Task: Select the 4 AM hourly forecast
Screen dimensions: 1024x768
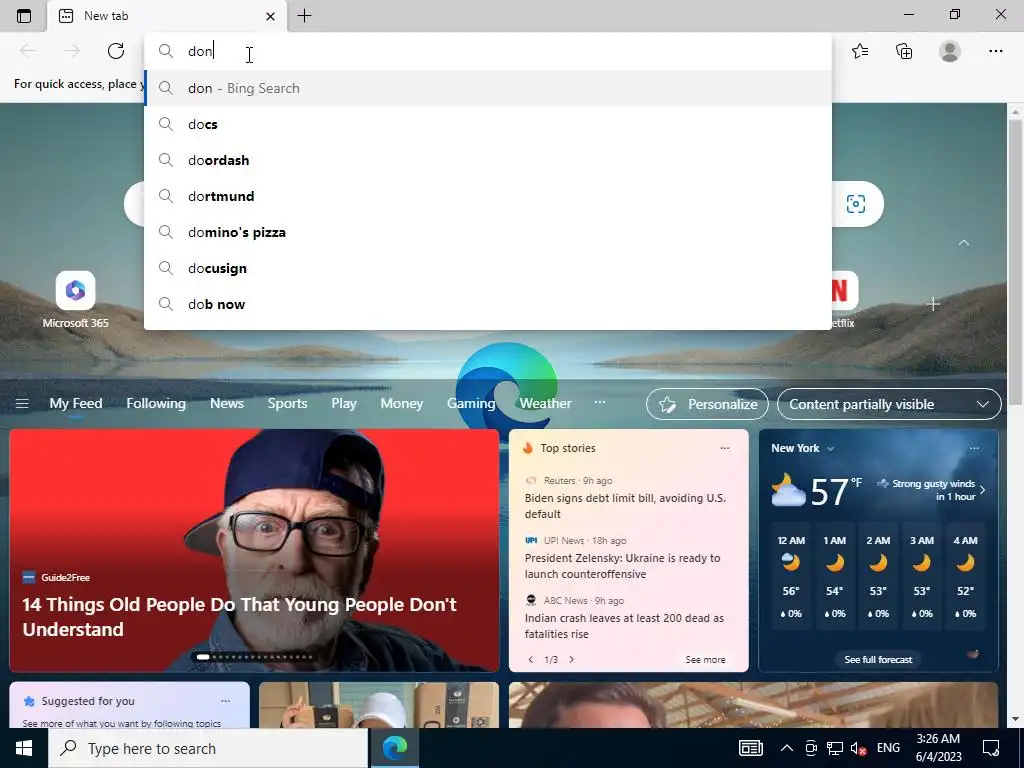Action: (x=965, y=577)
